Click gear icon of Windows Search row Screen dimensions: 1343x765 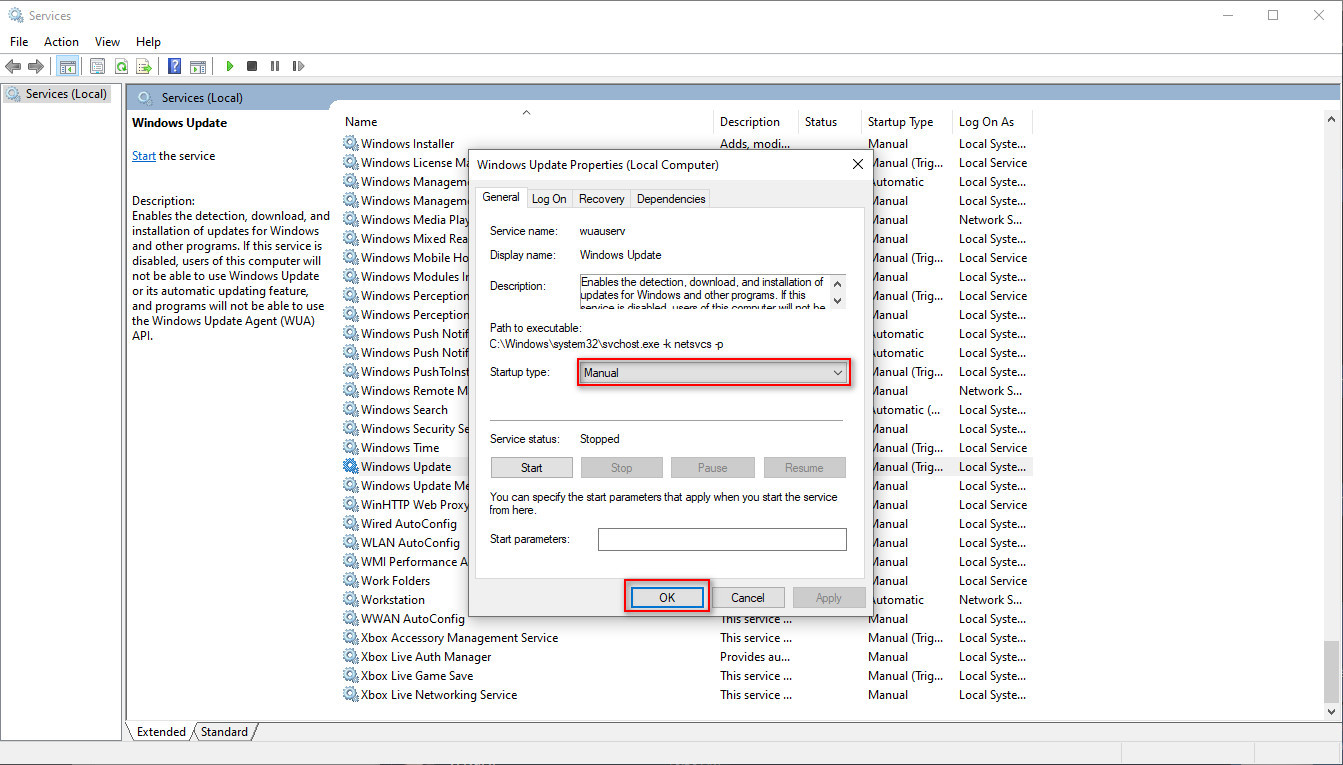coord(350,410)
